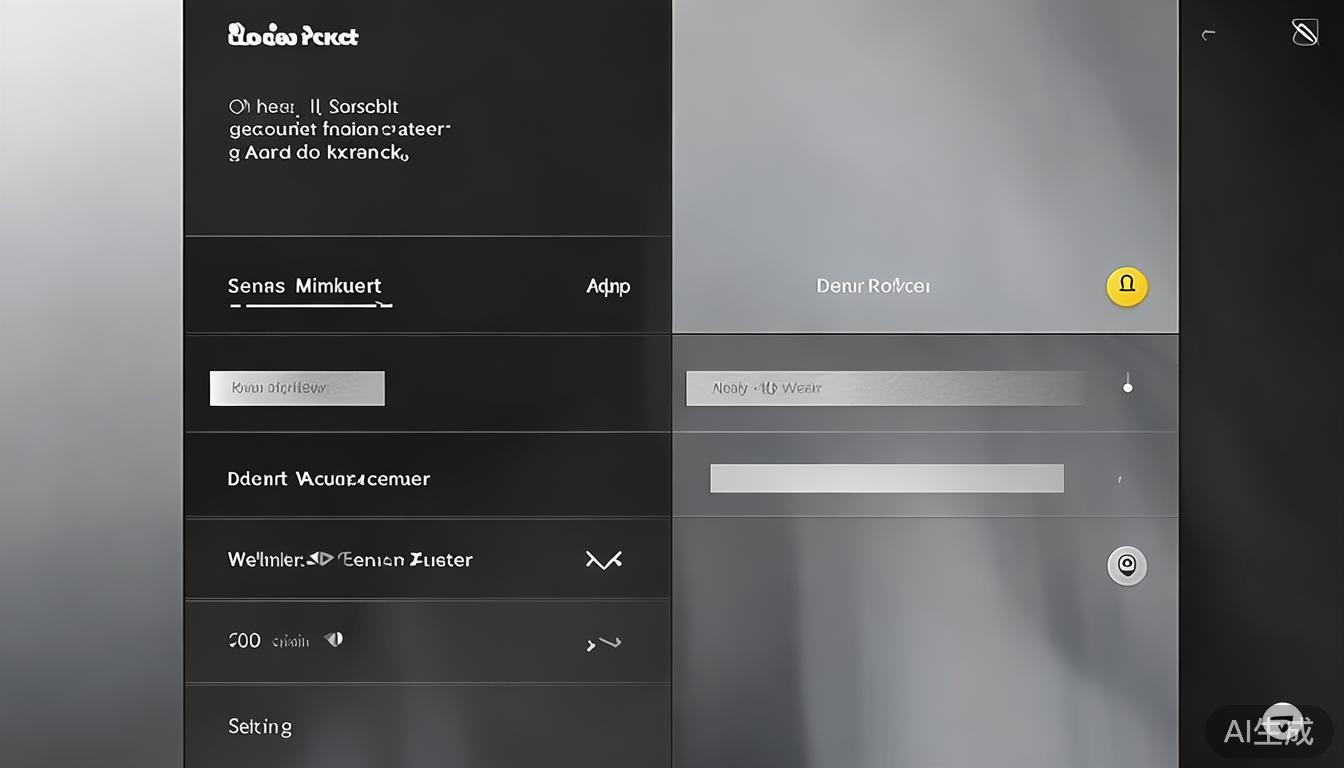Click the triangle icon inside Welmler row label

[x=320, y=559]
